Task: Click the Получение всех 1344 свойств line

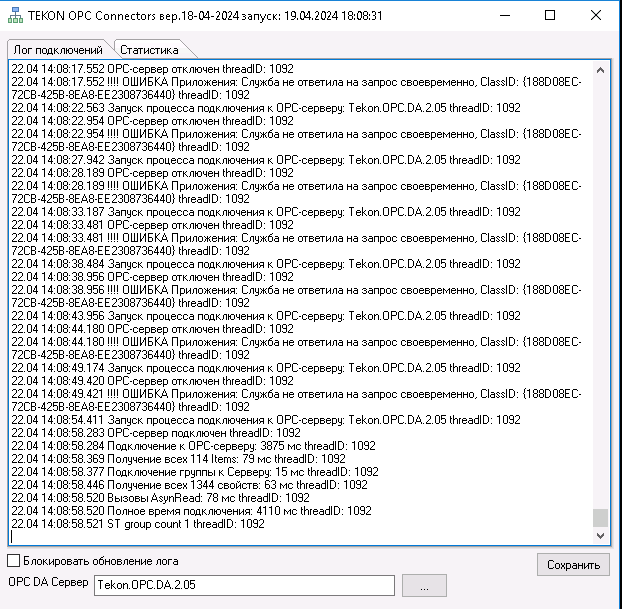Action: pos(189,485)
